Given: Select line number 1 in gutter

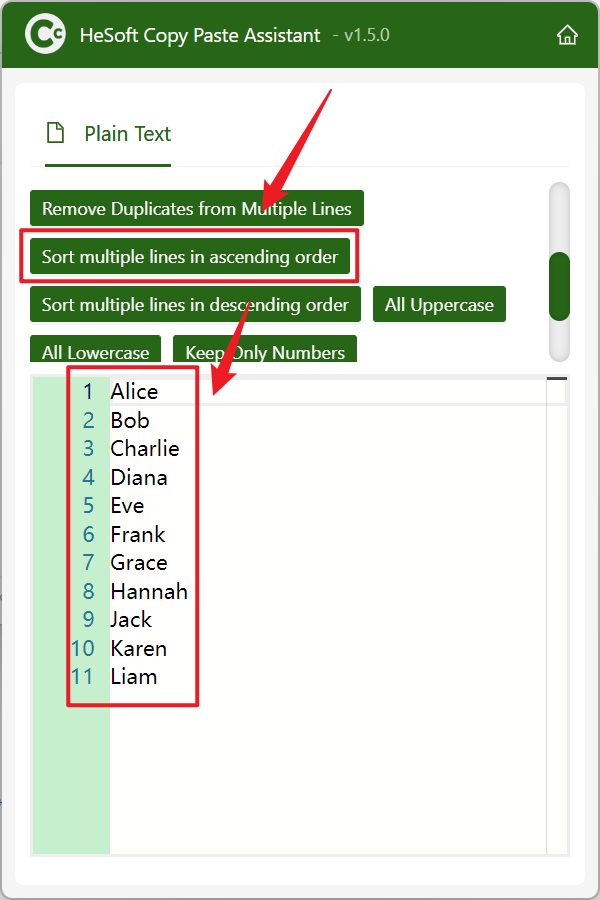Looking at the screenshot, I should [88, 391].
